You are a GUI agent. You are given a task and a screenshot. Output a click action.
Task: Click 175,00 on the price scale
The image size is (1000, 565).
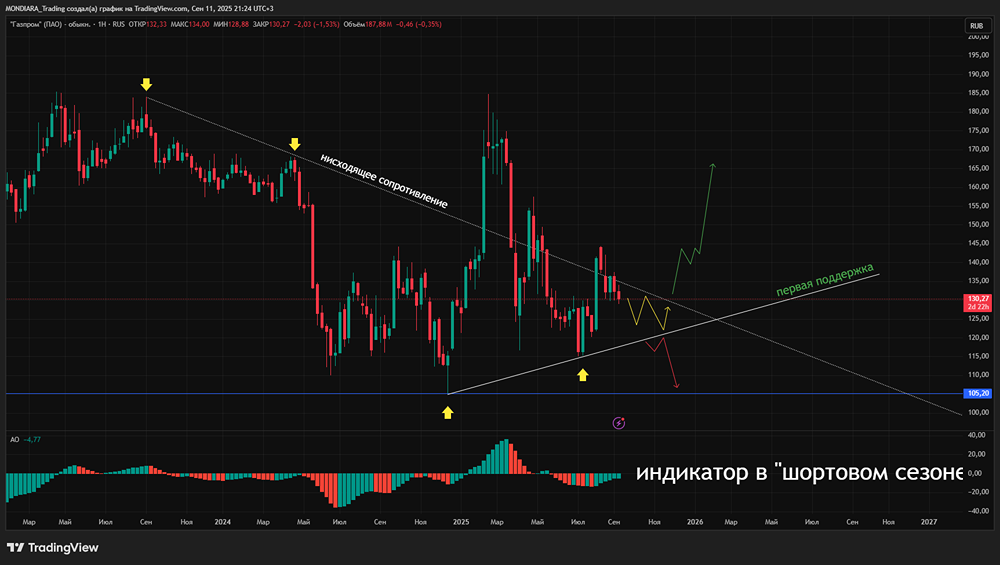[x=978, y=130]
